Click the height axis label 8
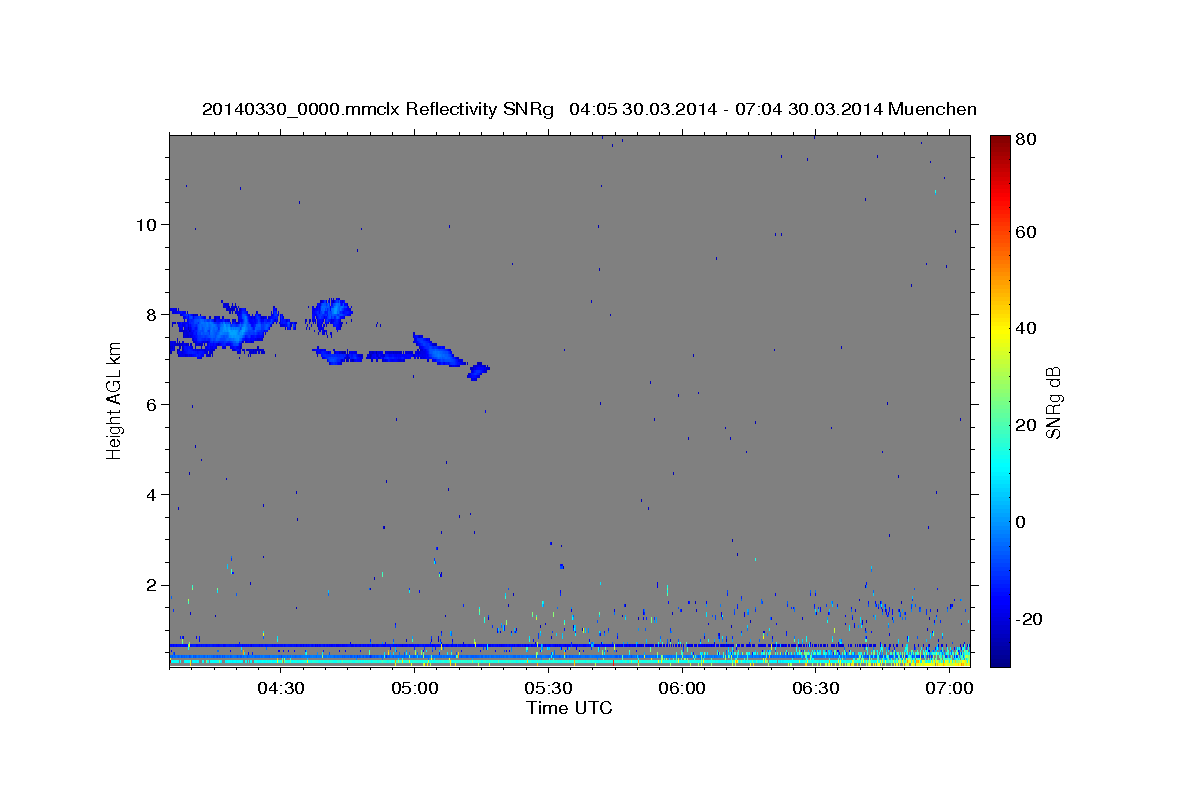The height and width of the screenshot is (800, 1200). pos(152,314)
